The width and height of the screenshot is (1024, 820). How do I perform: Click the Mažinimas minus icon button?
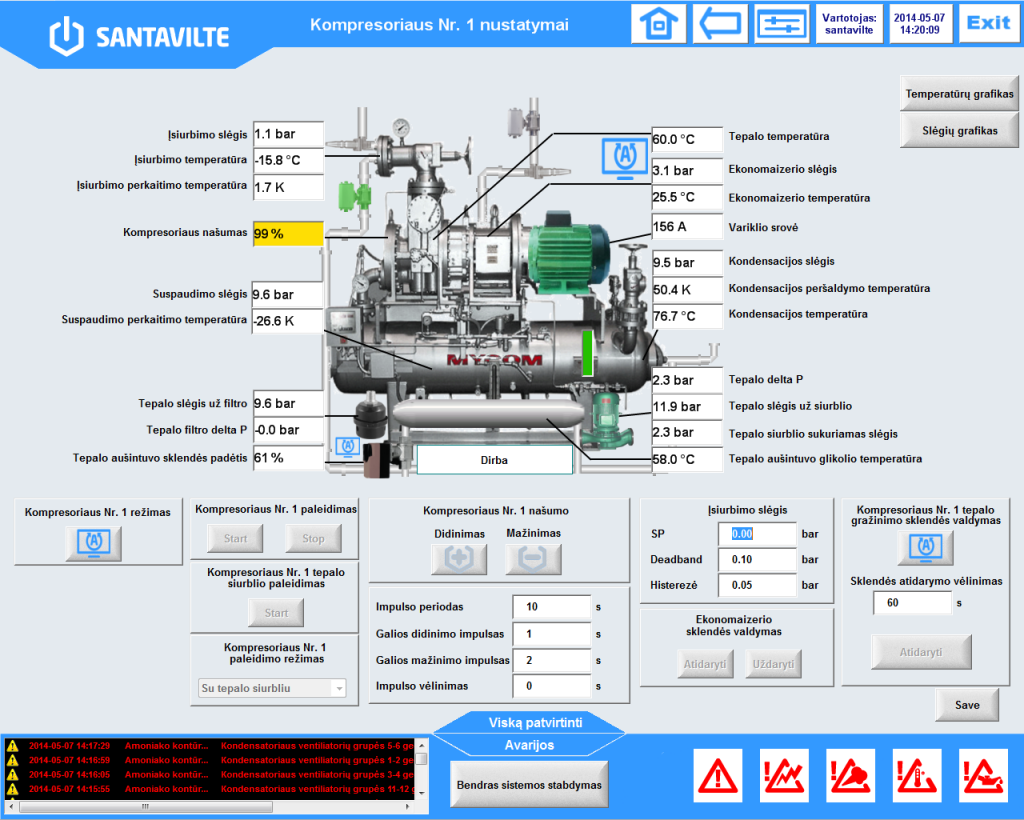533,559
